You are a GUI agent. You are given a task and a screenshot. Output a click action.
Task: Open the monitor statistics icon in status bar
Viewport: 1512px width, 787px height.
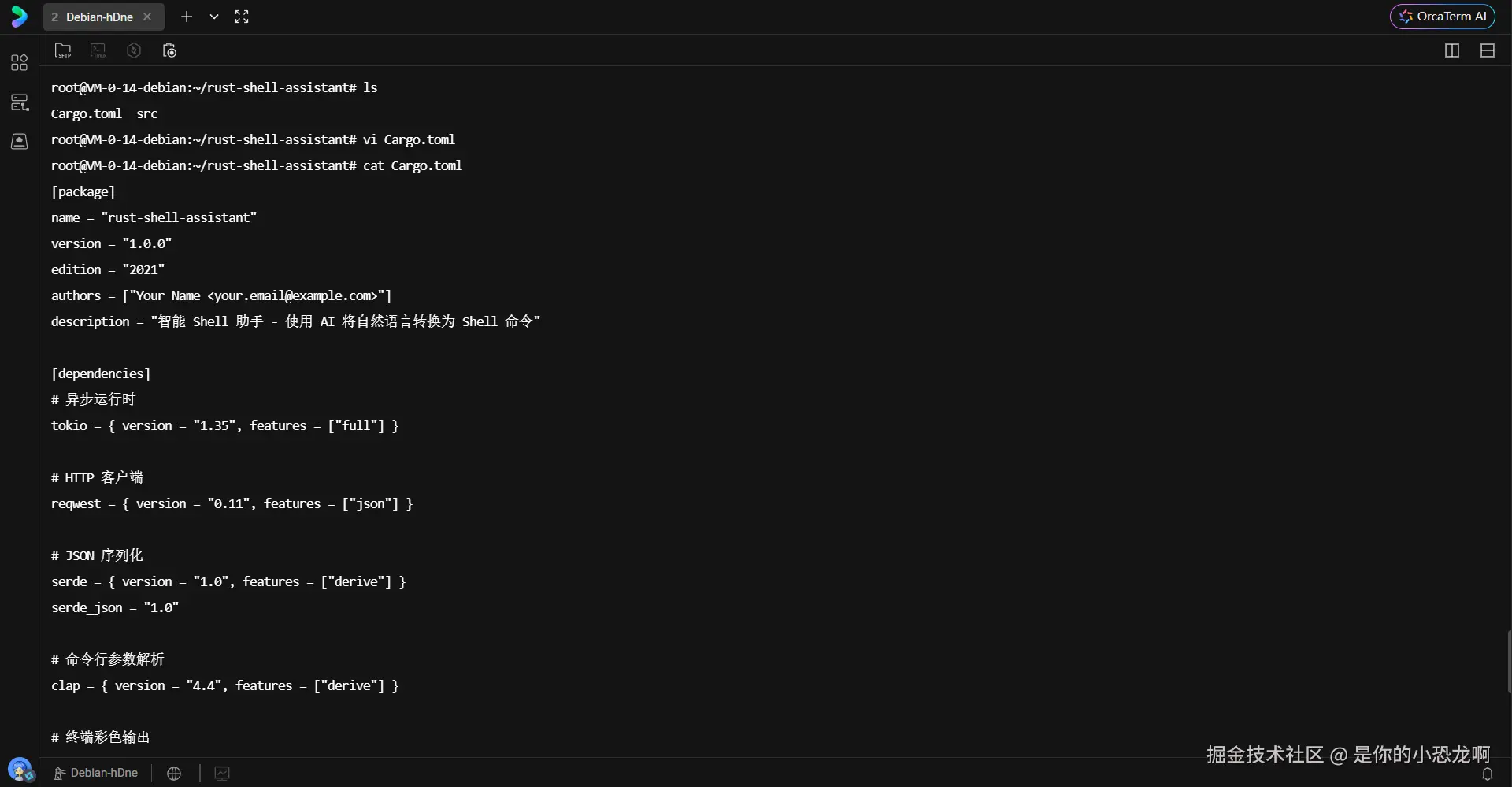[x=221, y=773]
